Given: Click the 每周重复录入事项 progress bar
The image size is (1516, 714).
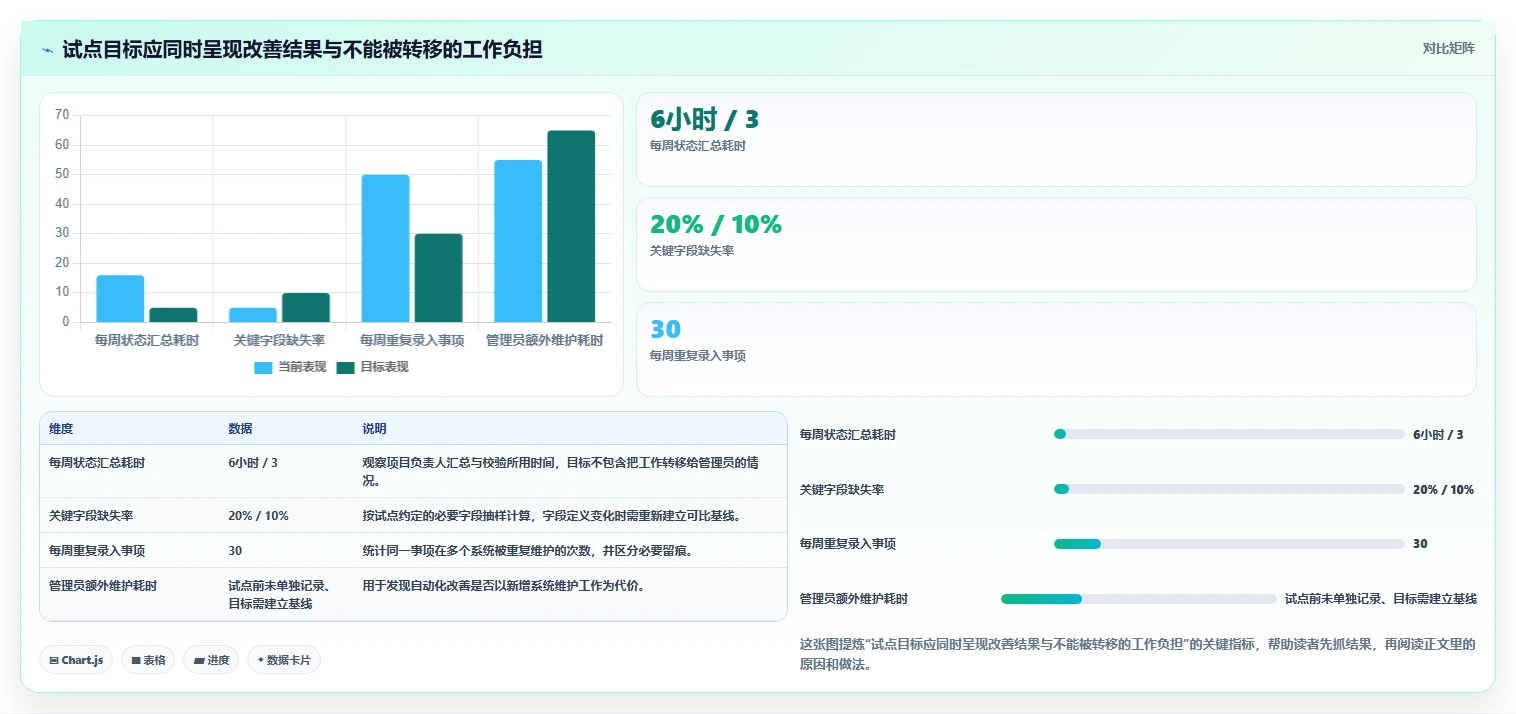Looking at the screenshot, I should 1229,544.
